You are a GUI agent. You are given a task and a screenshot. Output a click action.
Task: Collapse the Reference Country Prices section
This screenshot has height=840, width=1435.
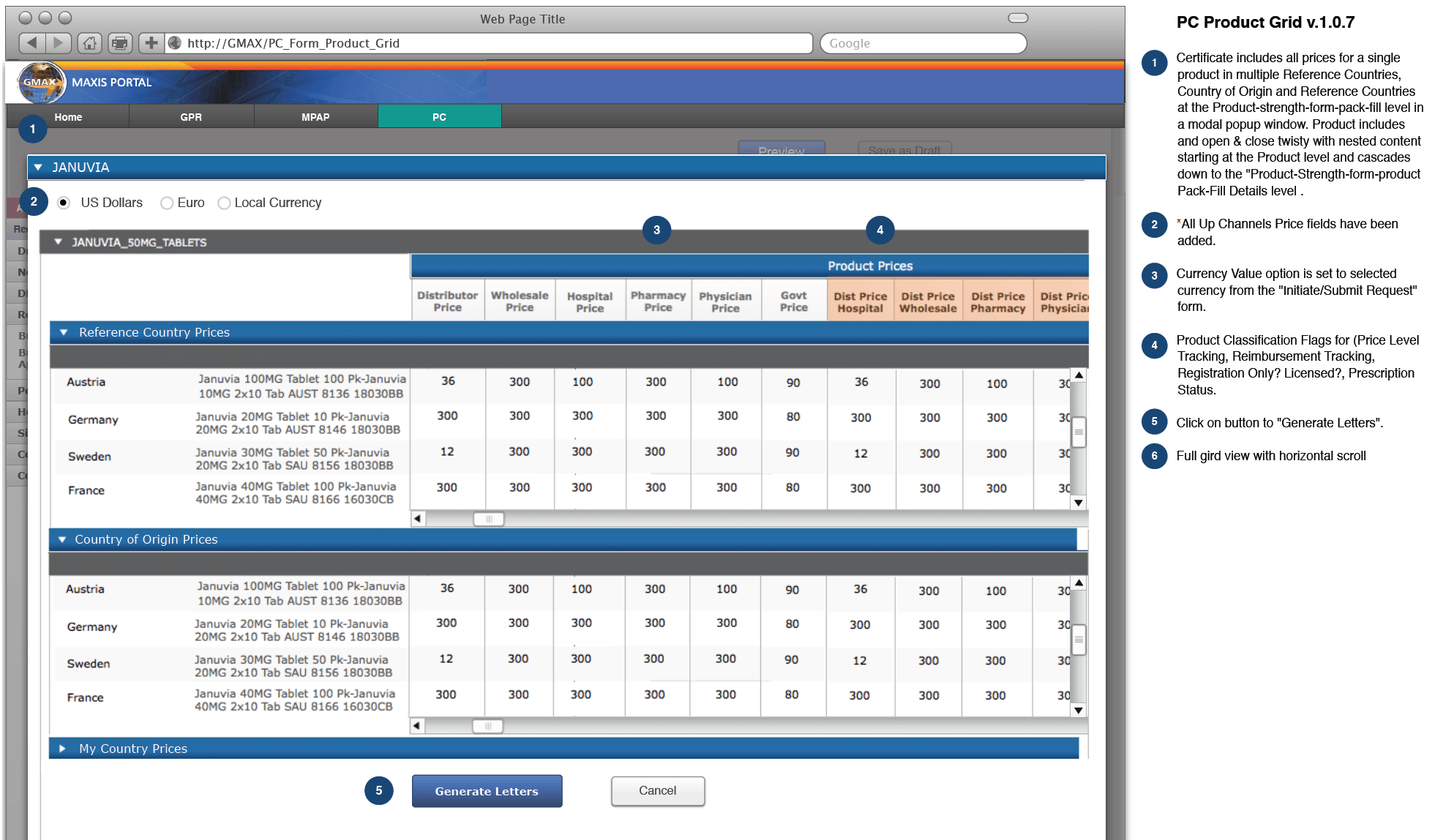(64, 332)
